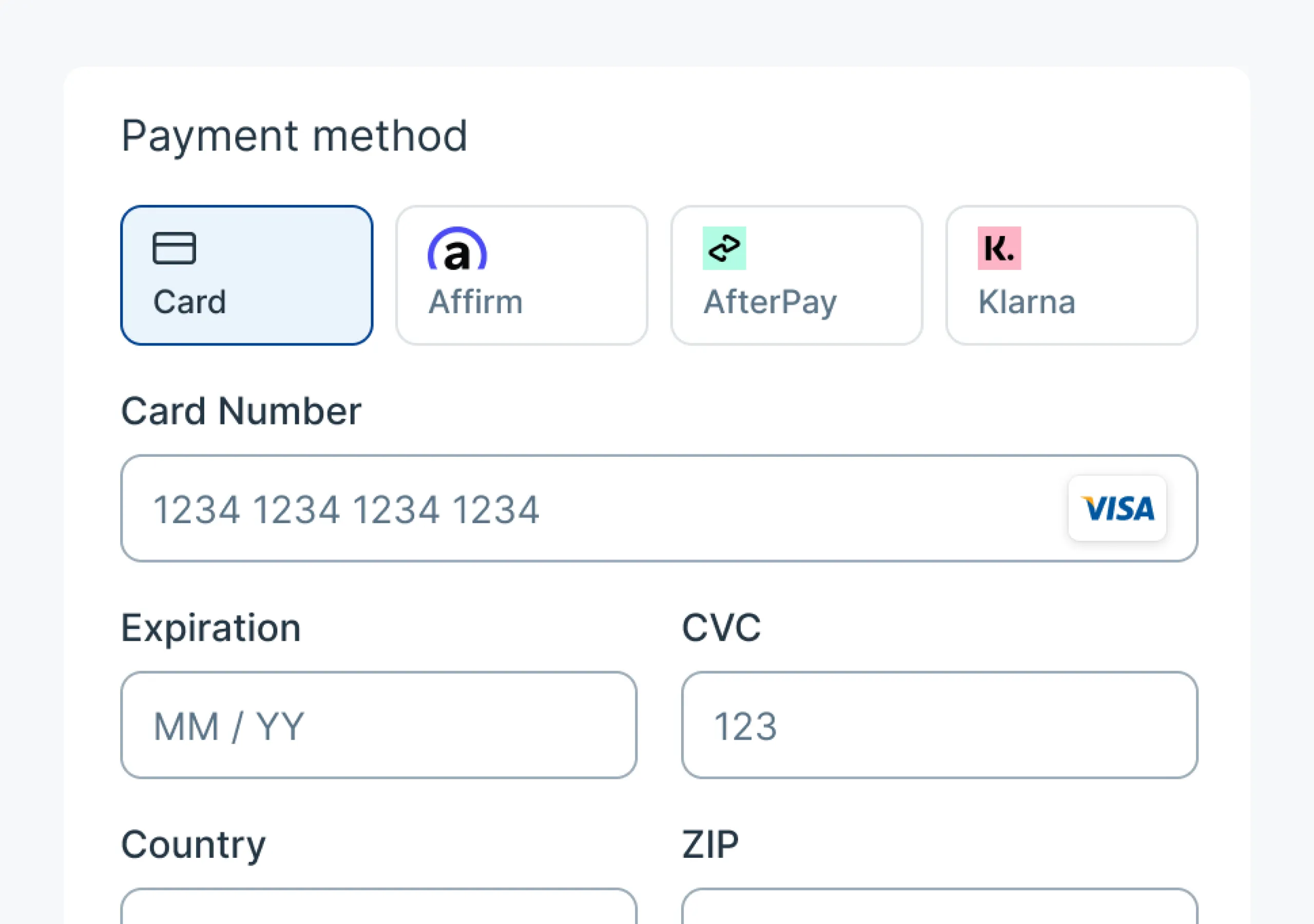Screen dimensions: 1314x924
Task: Click the Payment method heading
Action: coord(294,136)
